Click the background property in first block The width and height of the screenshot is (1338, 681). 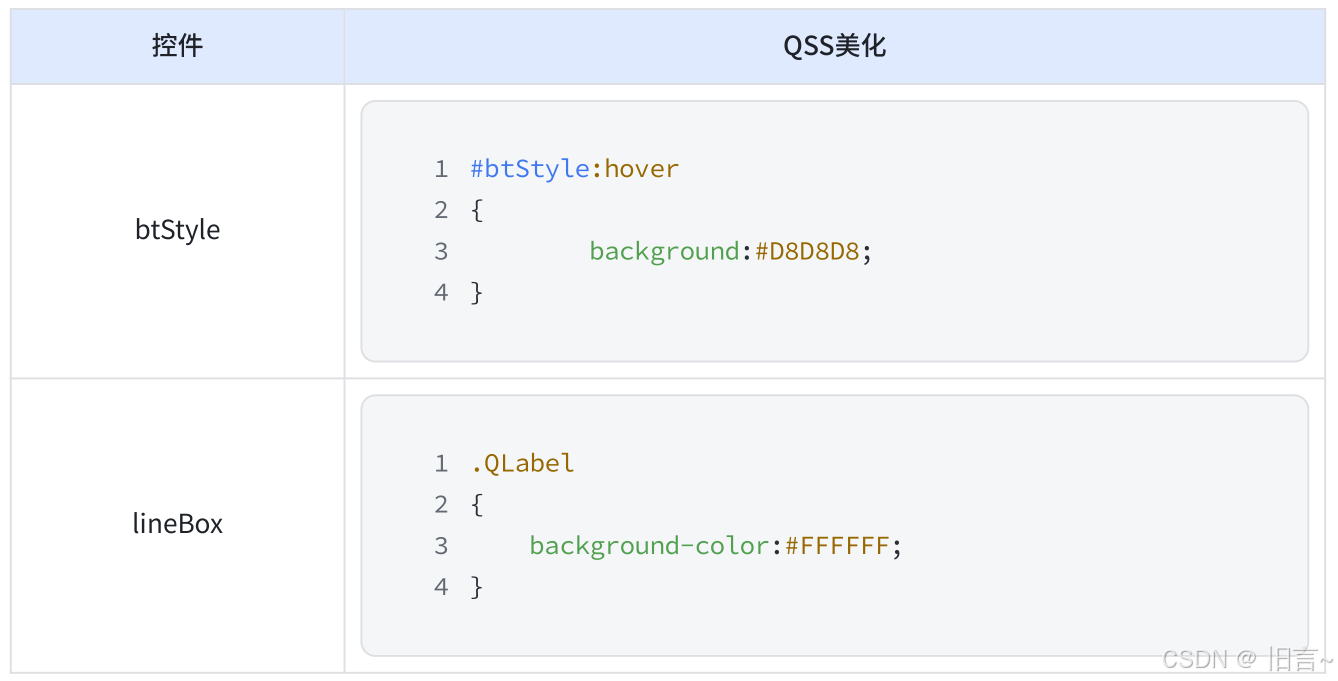664,251
